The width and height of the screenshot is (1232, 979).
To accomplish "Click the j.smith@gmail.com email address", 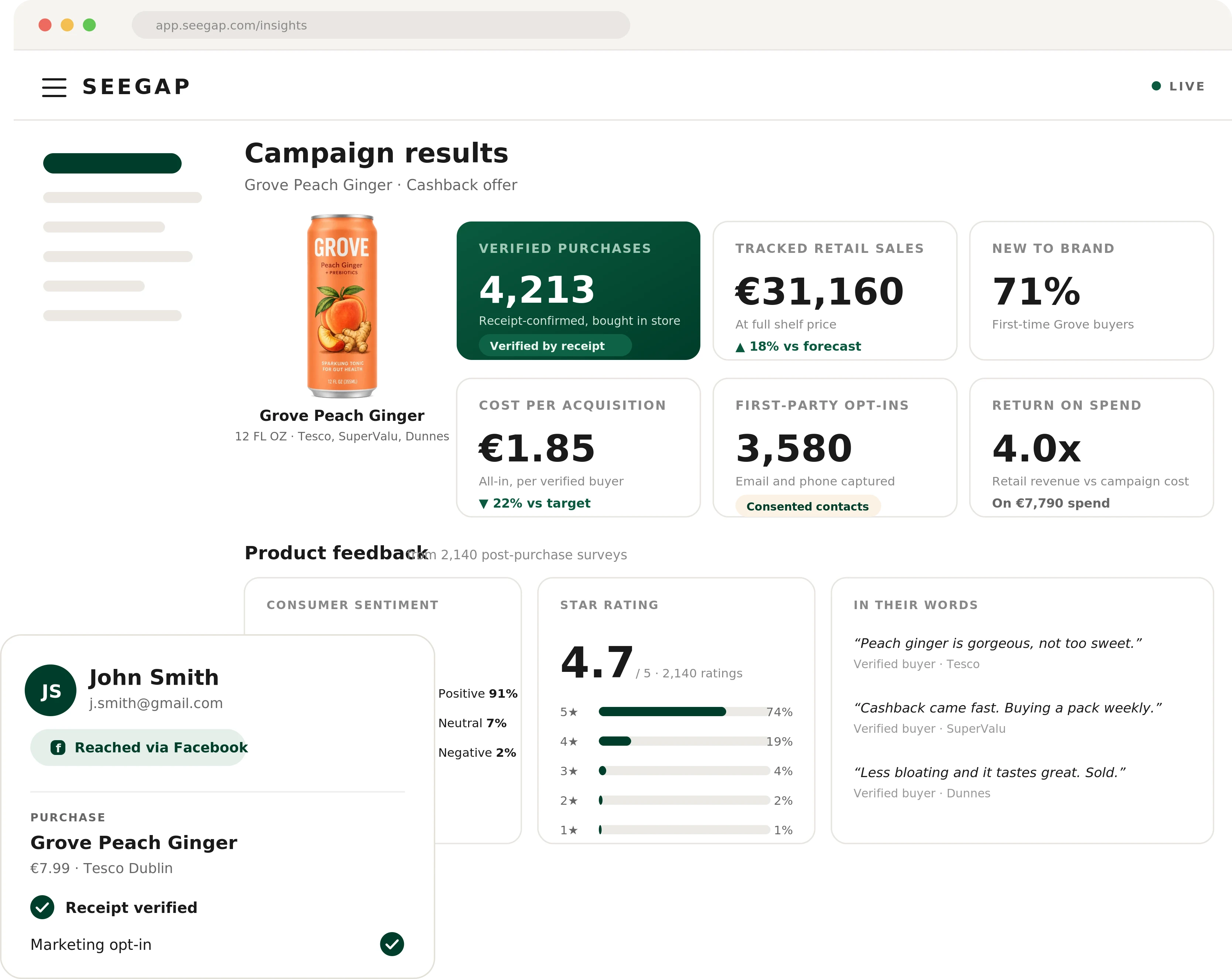I will coord(155,704).
